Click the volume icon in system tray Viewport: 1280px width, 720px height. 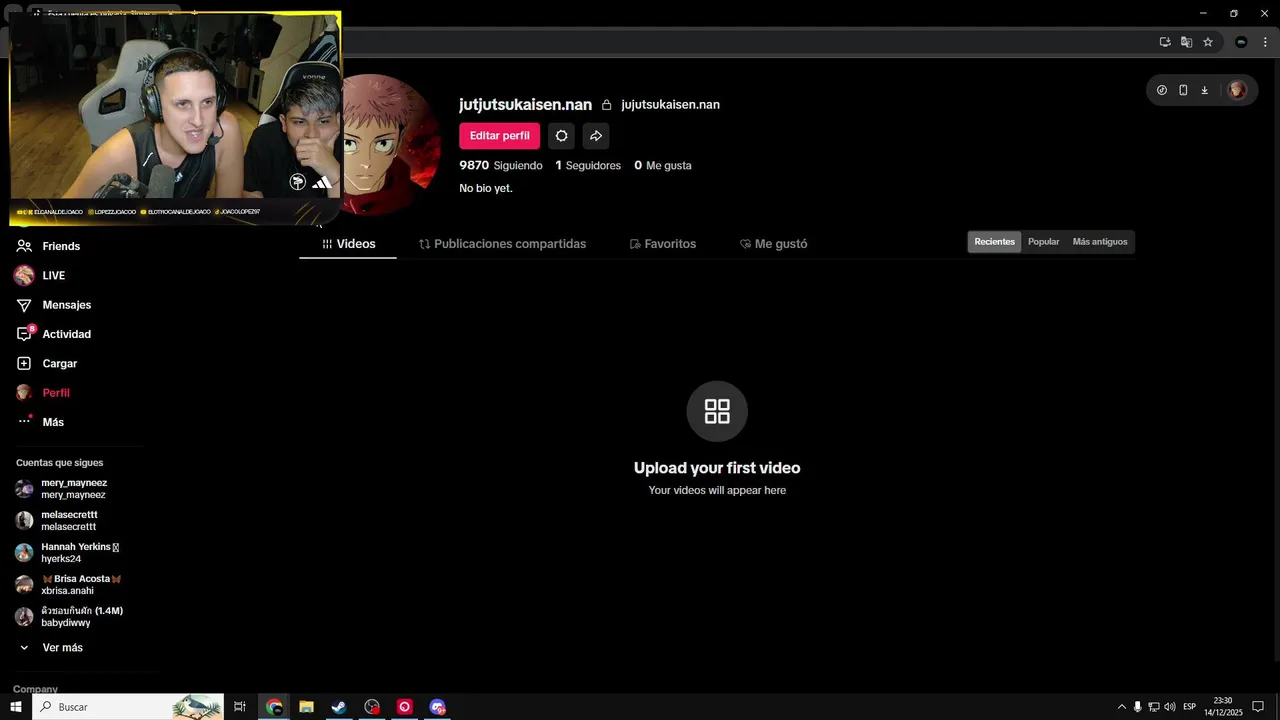(x=1170, y=707)
